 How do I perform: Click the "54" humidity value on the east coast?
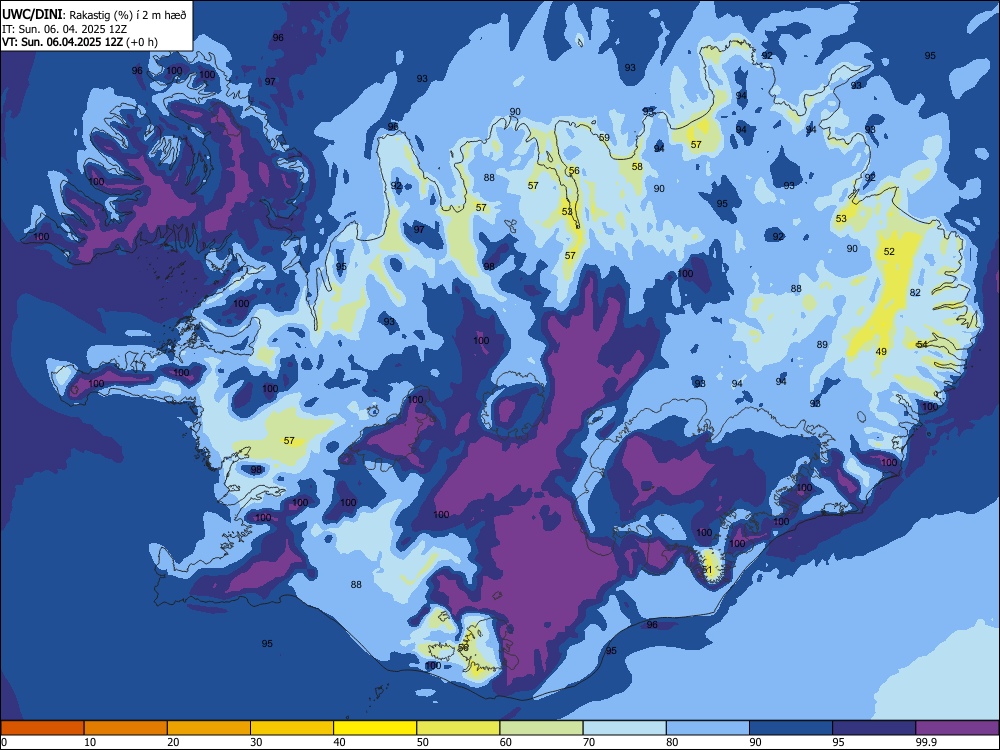[922, 344]
